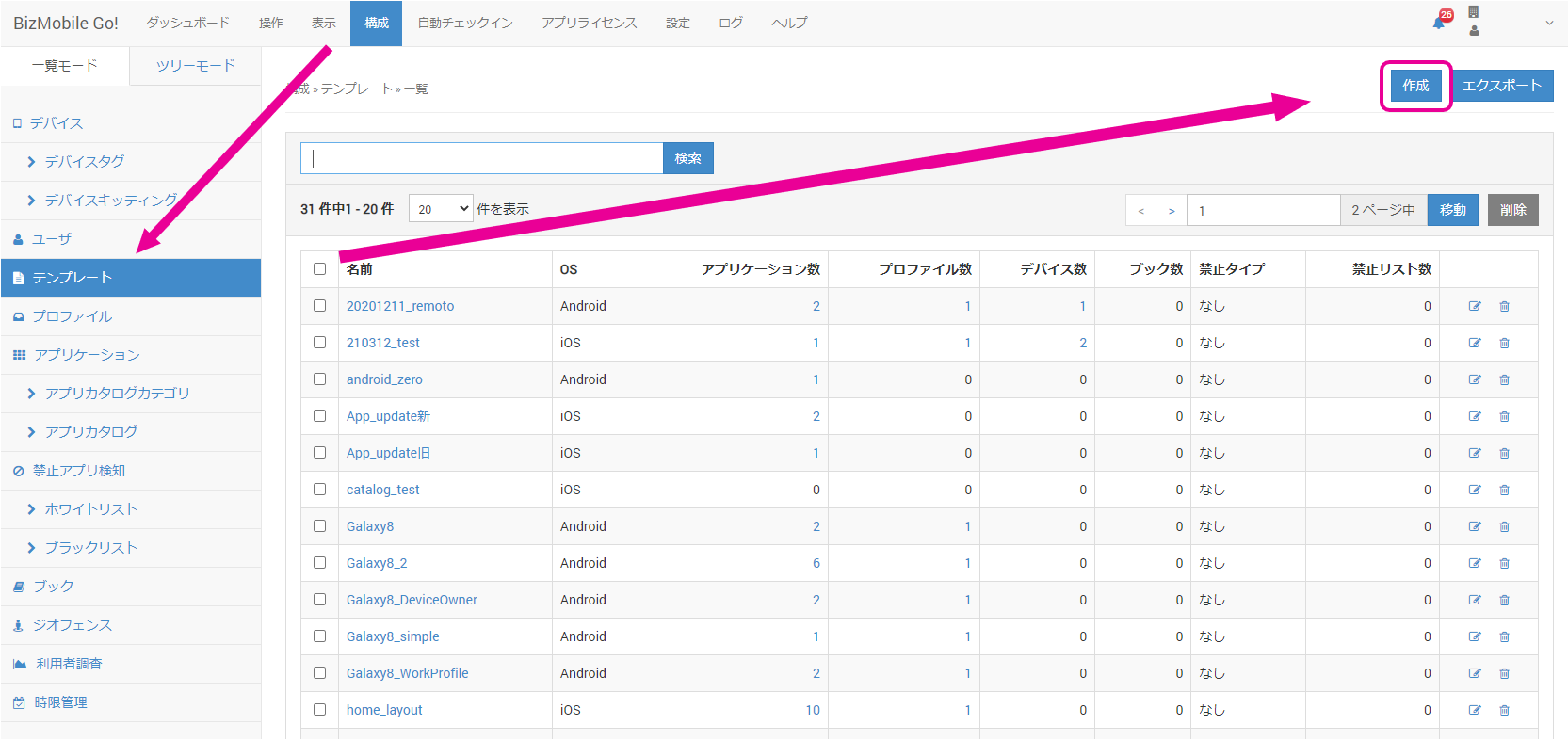Open the account dropdown arrow at top right
The height and width of the screenshot is (741, 1568).
pos(1549,23)
